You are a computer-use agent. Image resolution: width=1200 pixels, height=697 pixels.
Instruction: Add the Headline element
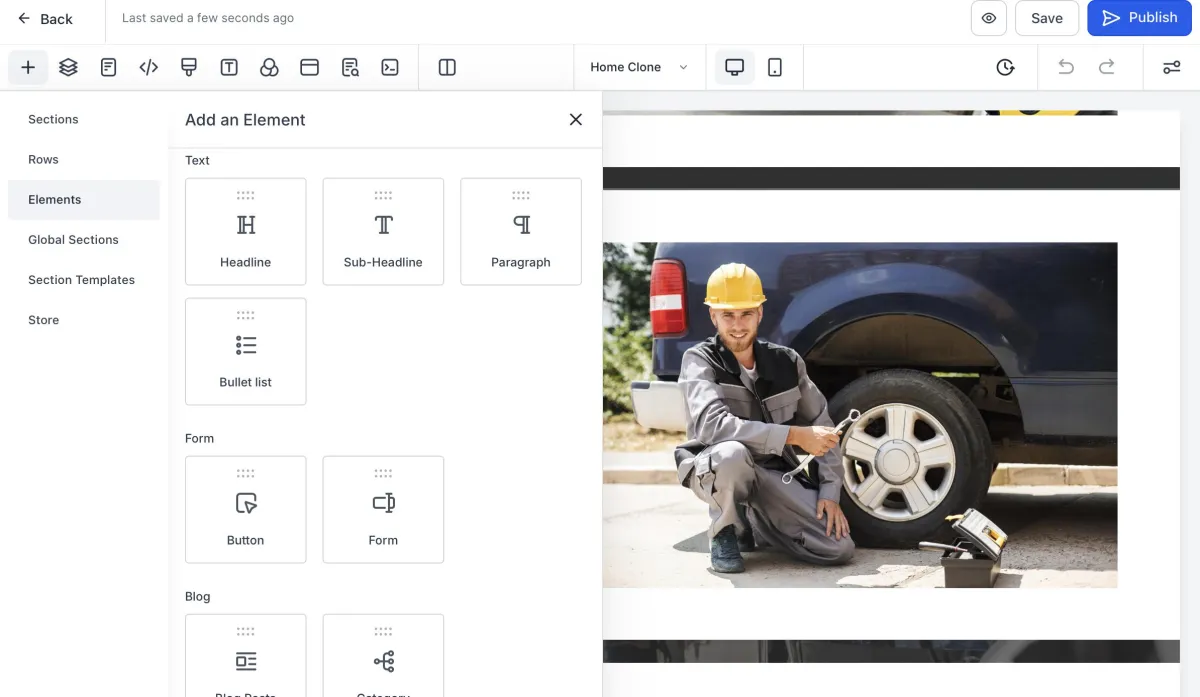point(246,232)
